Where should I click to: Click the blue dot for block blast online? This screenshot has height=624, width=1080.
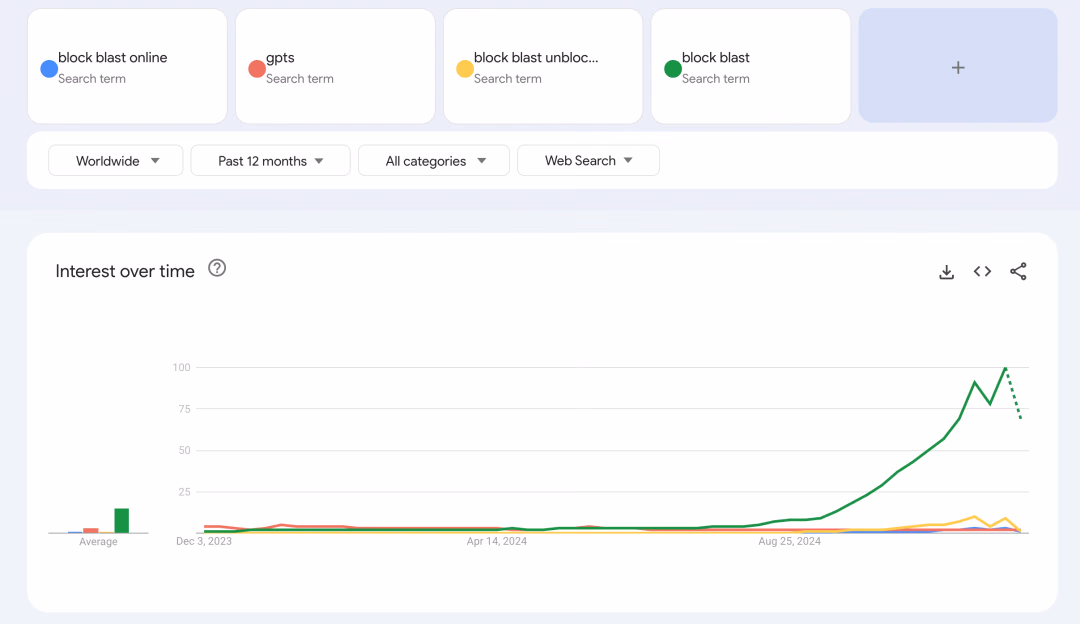[49, 69]
